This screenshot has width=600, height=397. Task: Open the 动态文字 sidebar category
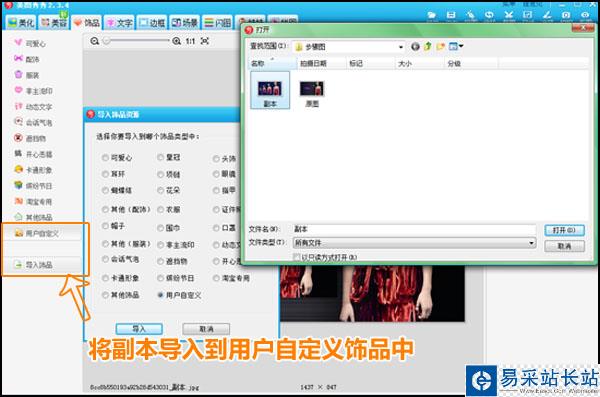33,106
